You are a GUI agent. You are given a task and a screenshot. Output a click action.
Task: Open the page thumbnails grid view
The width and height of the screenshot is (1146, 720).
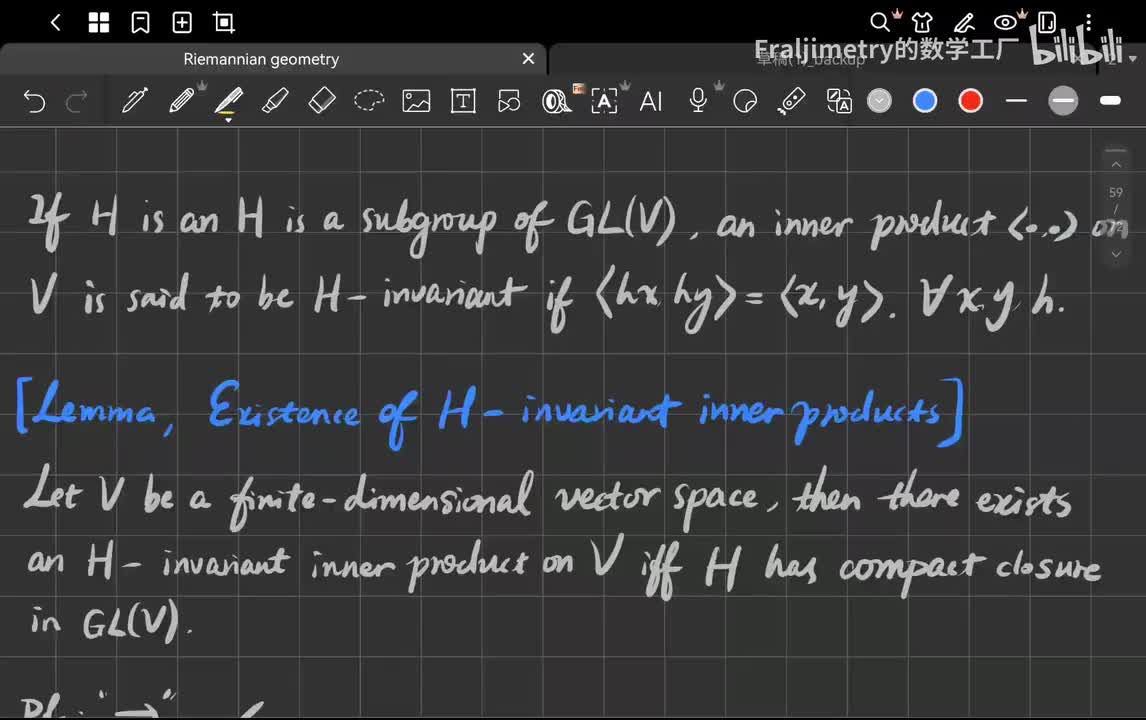click(99, 23)
